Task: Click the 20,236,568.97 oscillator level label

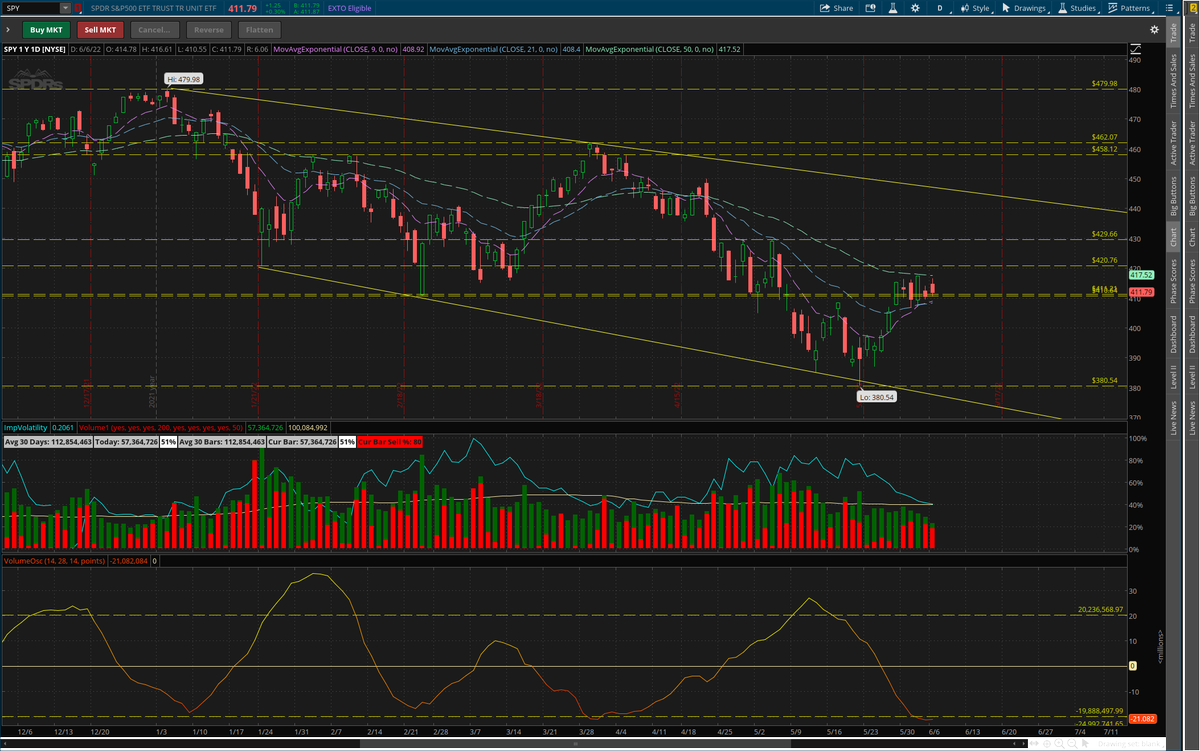Action: [x=1100, y=609]
